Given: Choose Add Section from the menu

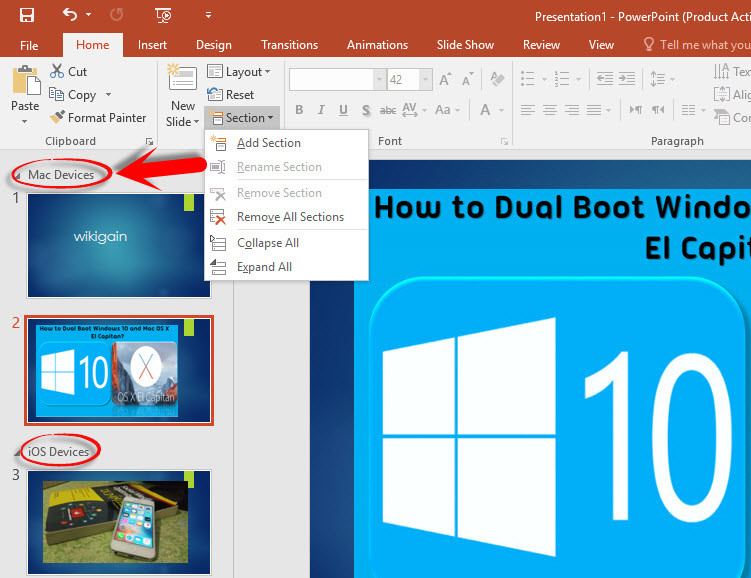Looking at the screenshot, I should pos(287,143).
